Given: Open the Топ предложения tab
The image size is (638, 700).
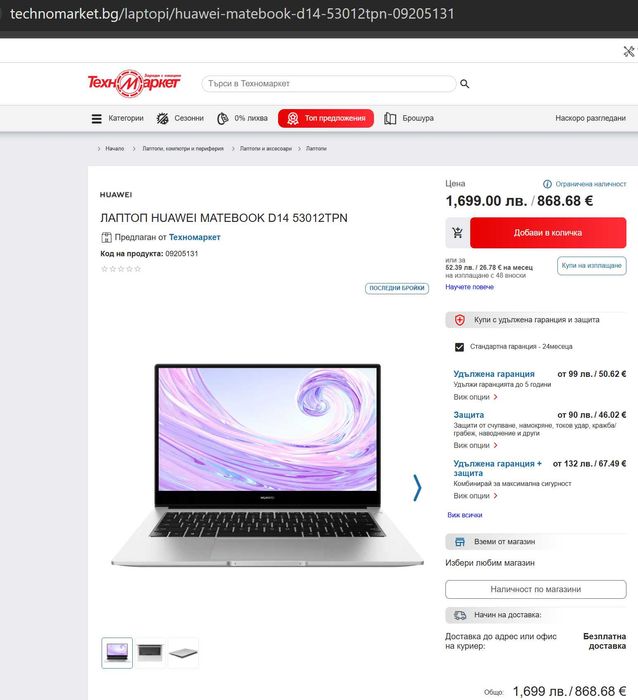Looking at the screenshot, I should [326, 118].
